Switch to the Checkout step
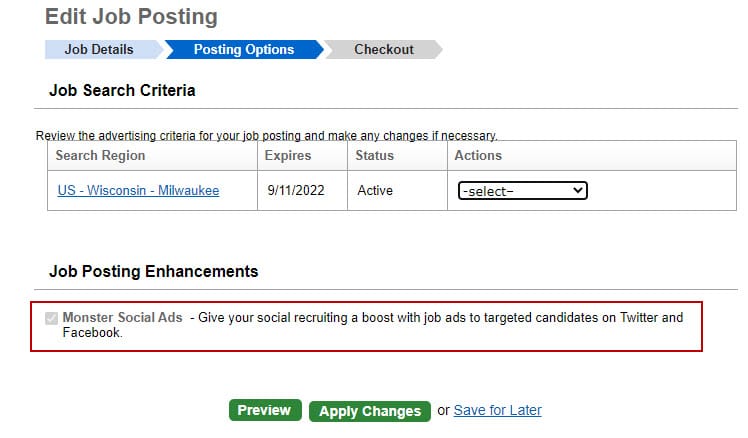This screenshot has height=438, width=748. [x=384, y=50]
